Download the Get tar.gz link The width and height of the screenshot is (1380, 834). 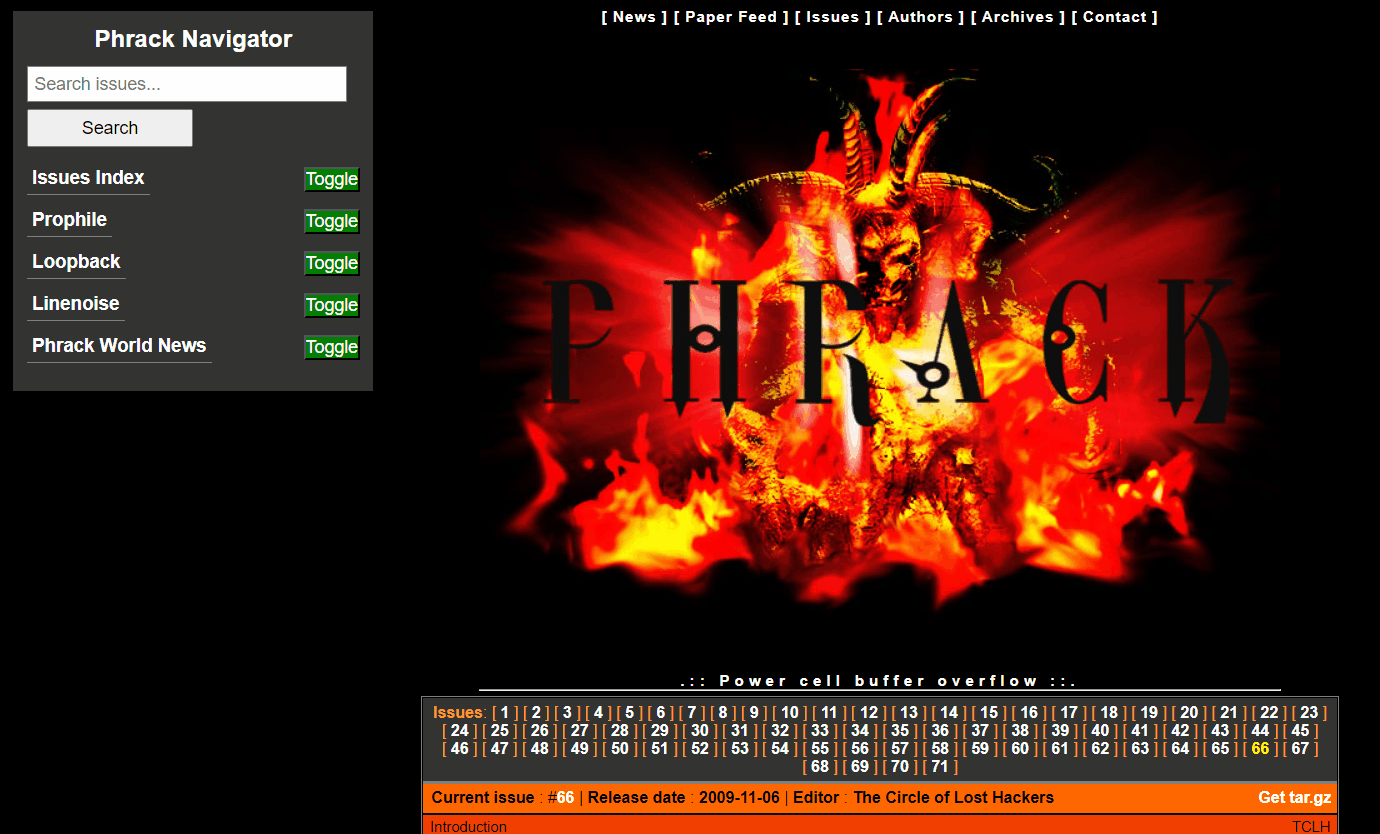(1294, 797)
